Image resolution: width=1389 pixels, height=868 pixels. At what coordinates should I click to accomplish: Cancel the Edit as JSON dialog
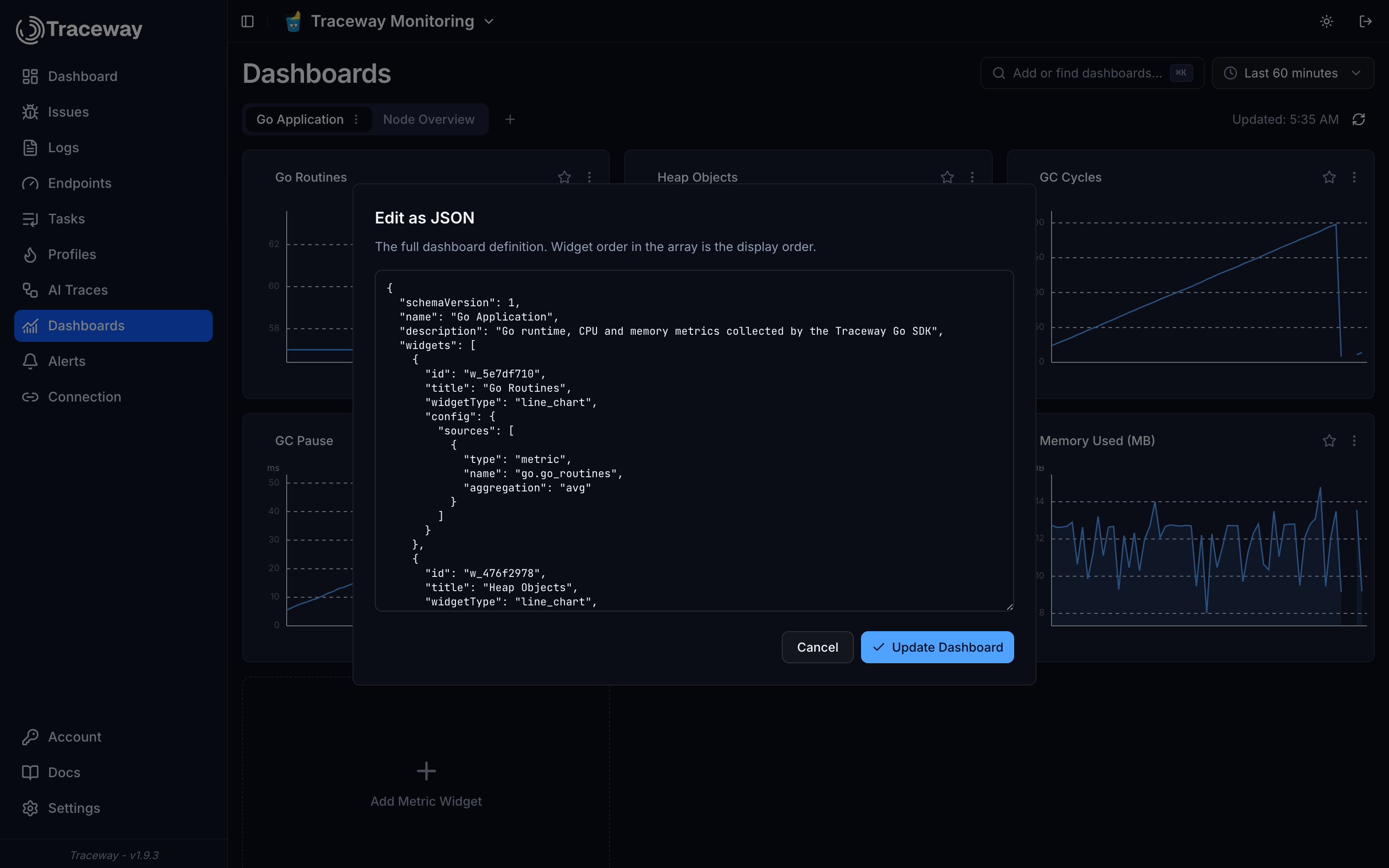[x=817, y=647]
